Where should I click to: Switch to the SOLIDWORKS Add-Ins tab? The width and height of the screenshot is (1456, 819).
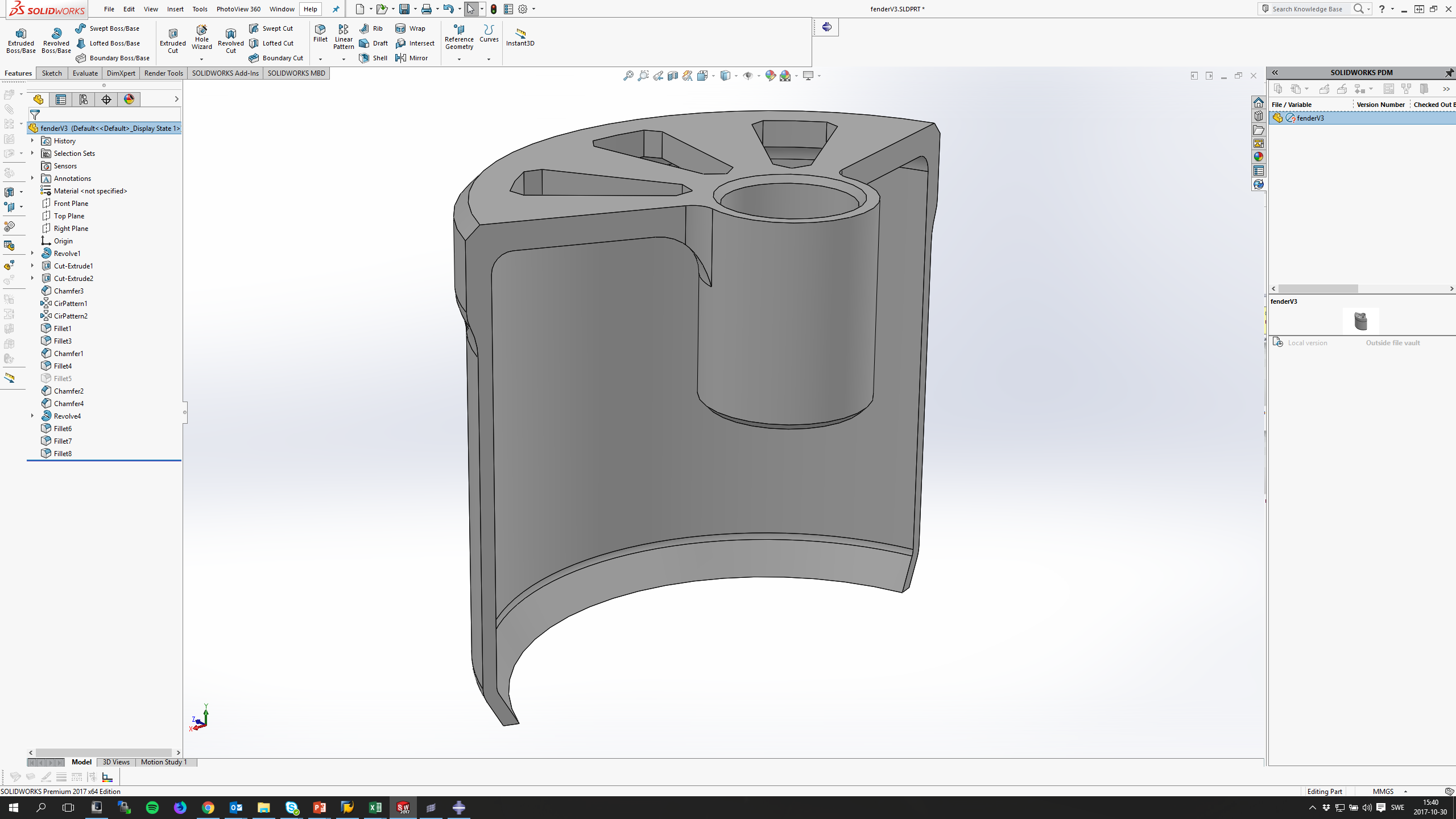[225, 73]
